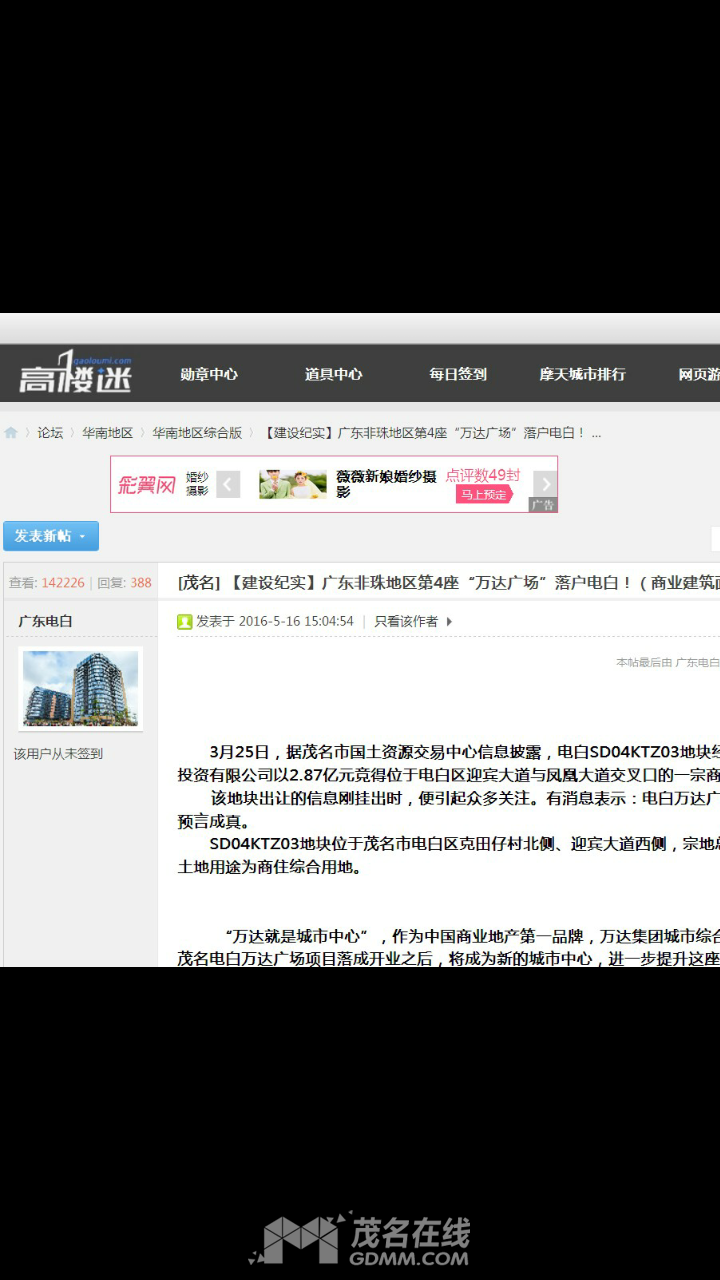The height and width of the screenshot is (1280, 720).
Task: Open the 发表新帖 dropdown button
Action: click(x=51, y=536)
